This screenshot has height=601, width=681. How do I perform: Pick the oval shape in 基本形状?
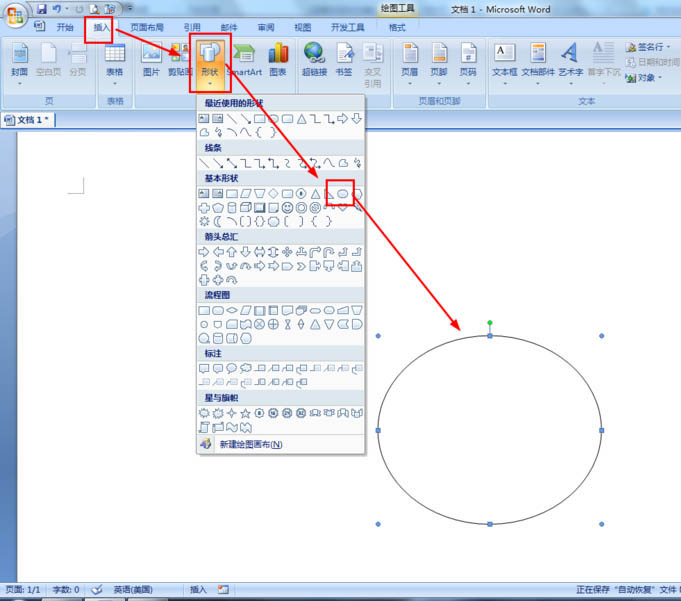(x=343, y=194)
